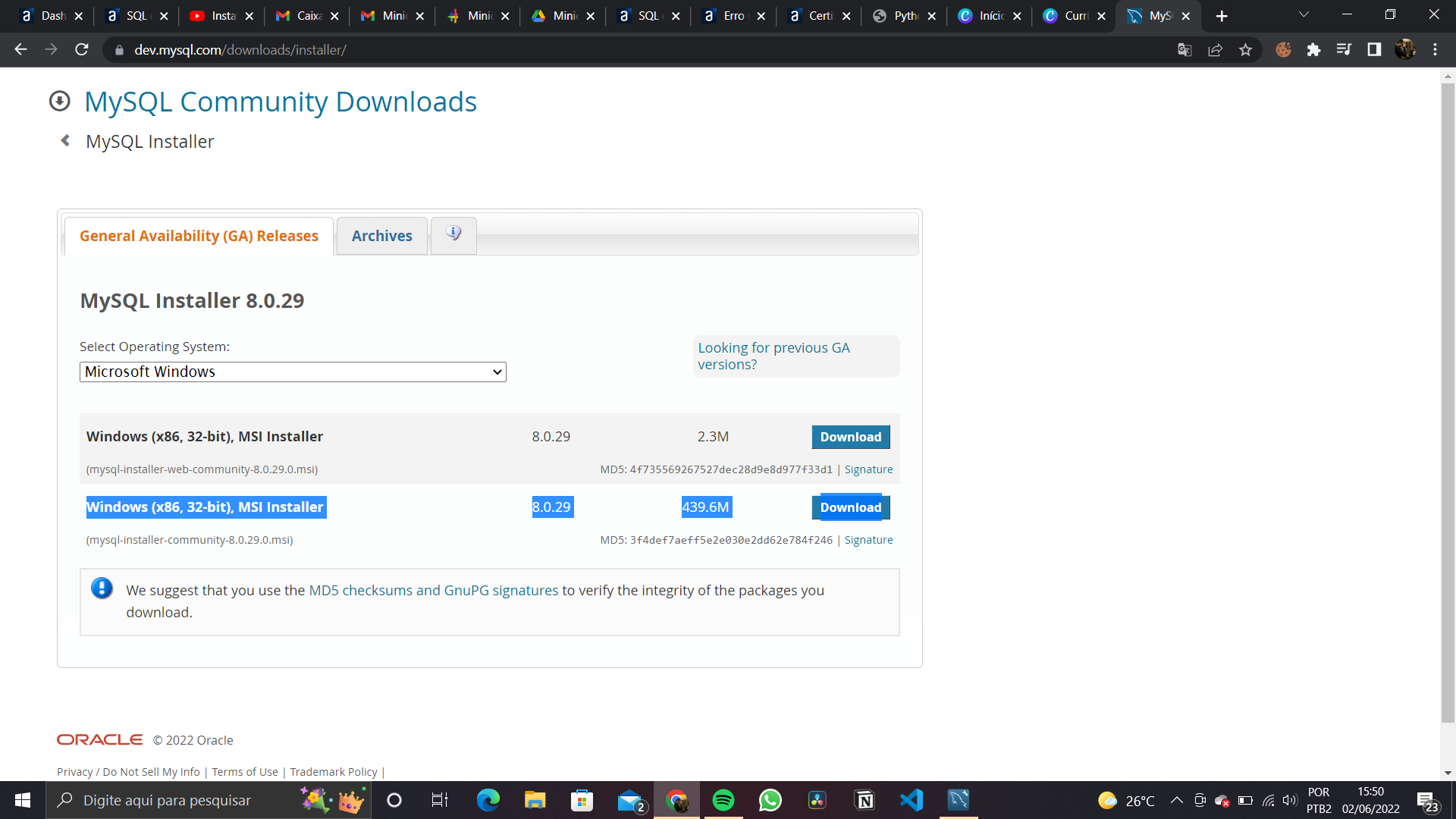Open MySQL Workbench from taskbar

[x=959, y=800]
